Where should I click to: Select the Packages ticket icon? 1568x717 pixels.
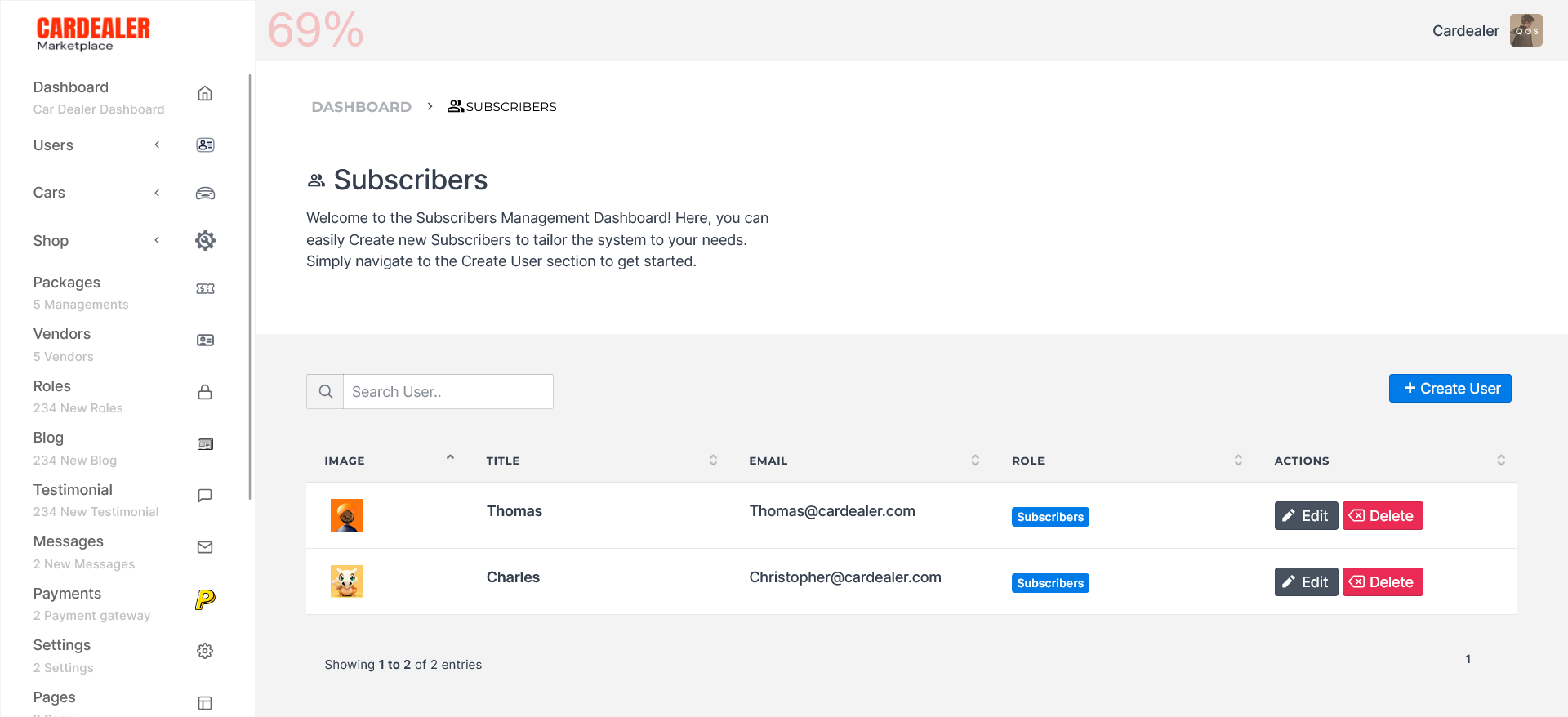click(x=204, y=288)
